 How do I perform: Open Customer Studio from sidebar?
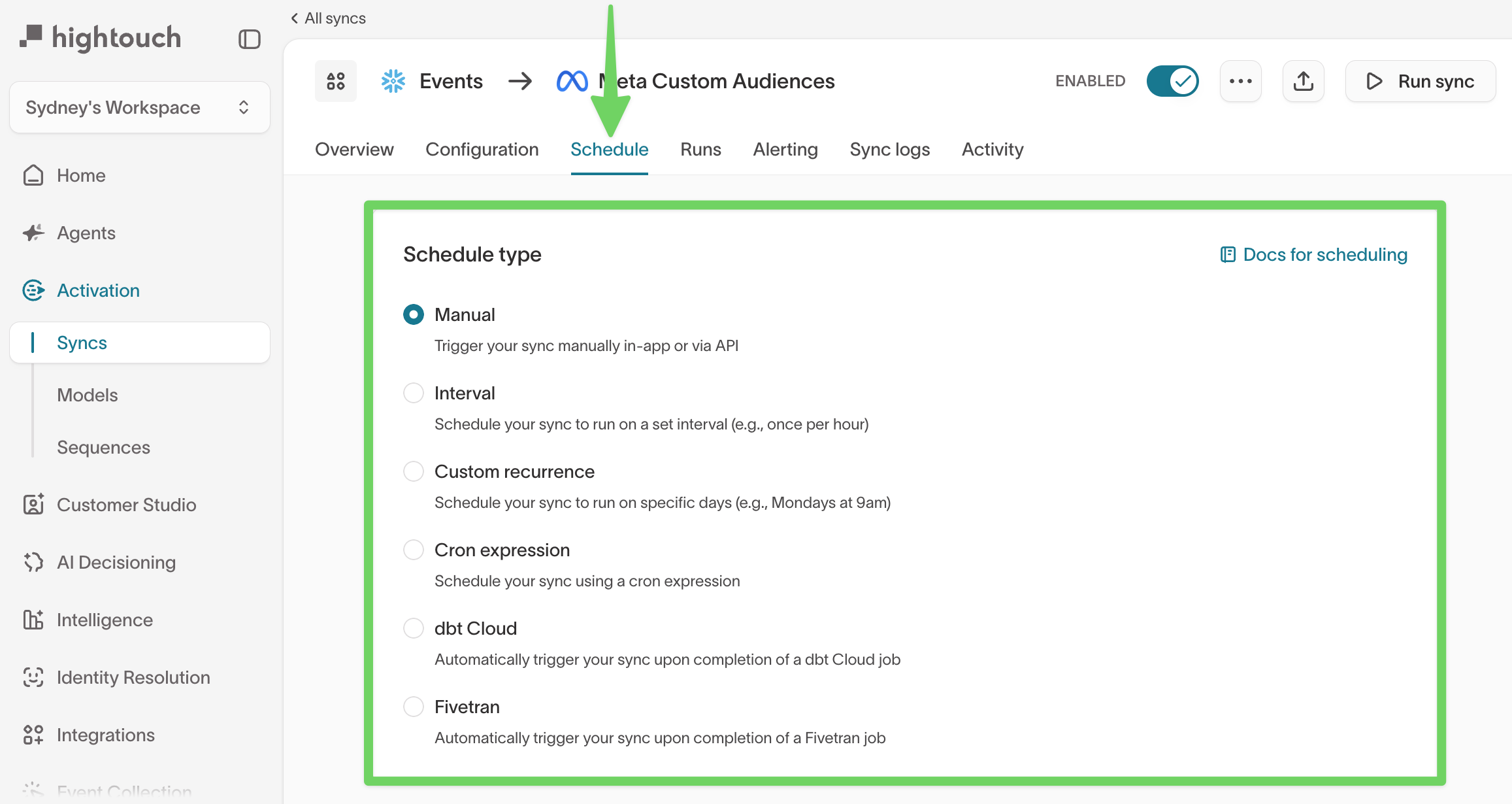click(126, 505)
